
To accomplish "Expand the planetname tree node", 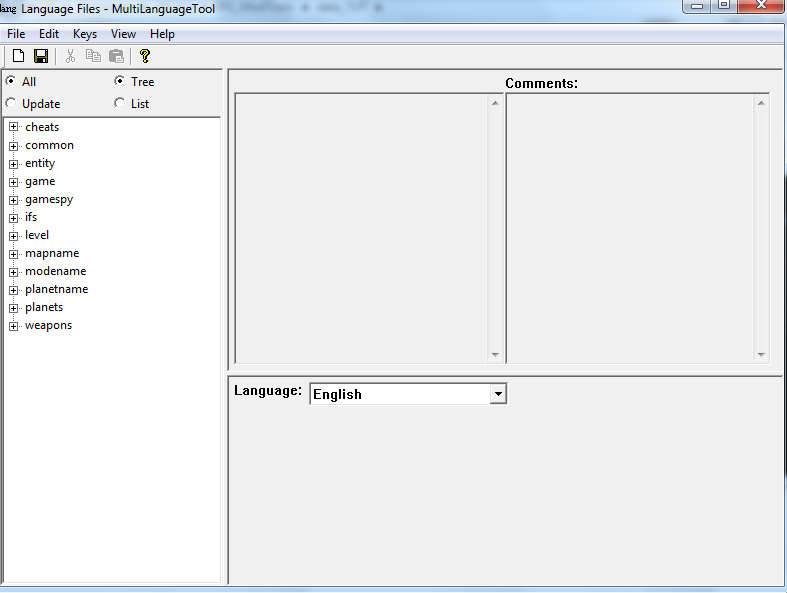I will coord(14,290).
